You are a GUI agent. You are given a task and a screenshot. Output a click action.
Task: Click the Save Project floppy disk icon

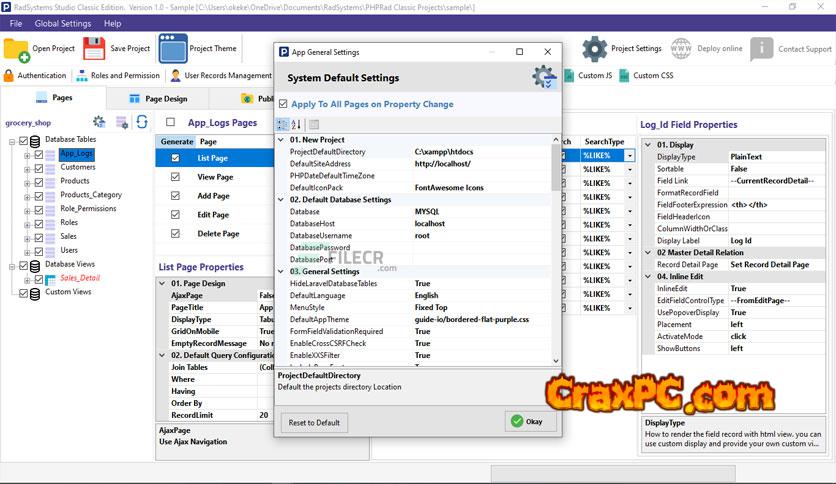coord(94,49)
